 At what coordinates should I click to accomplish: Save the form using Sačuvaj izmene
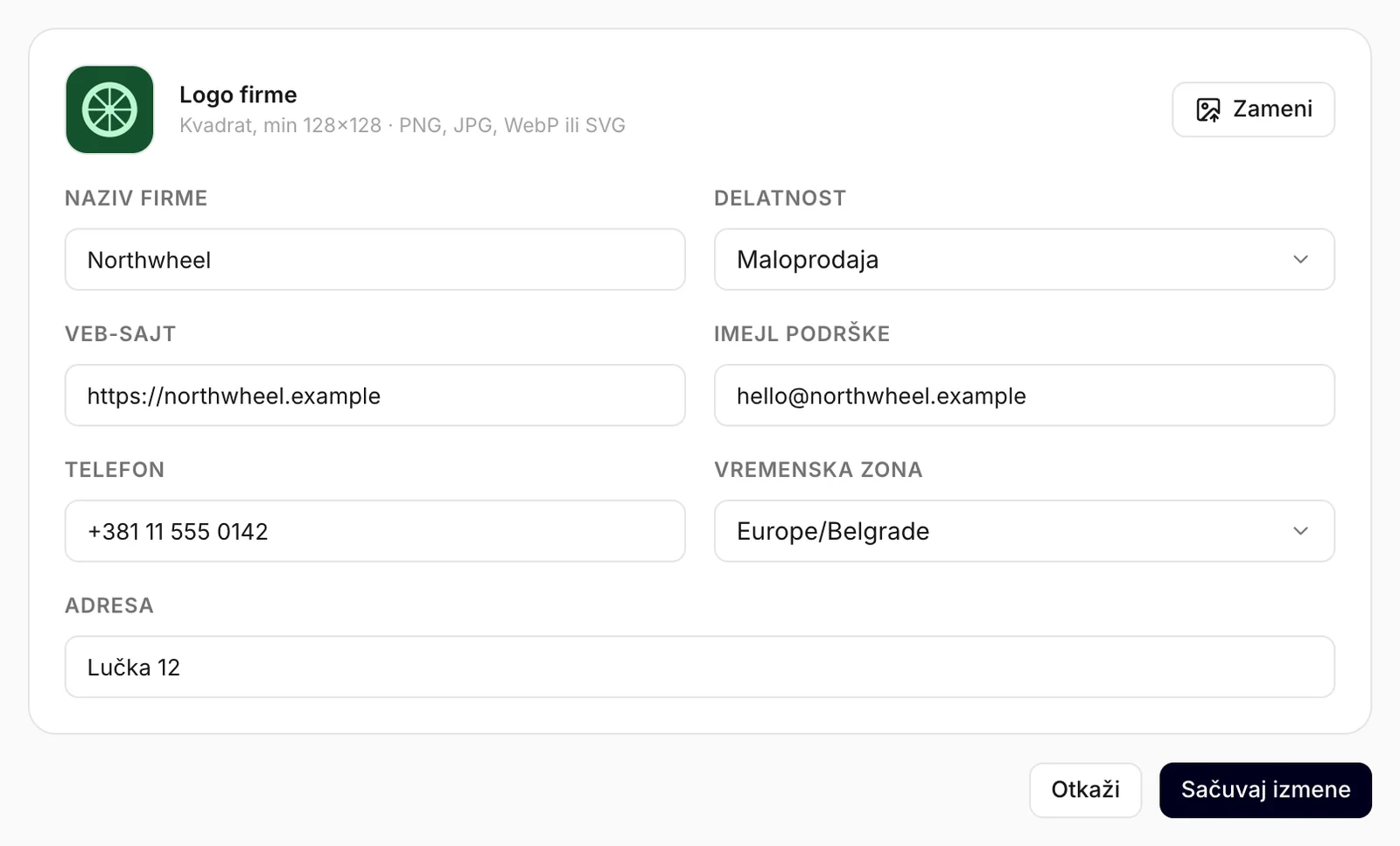[1265, 790]
